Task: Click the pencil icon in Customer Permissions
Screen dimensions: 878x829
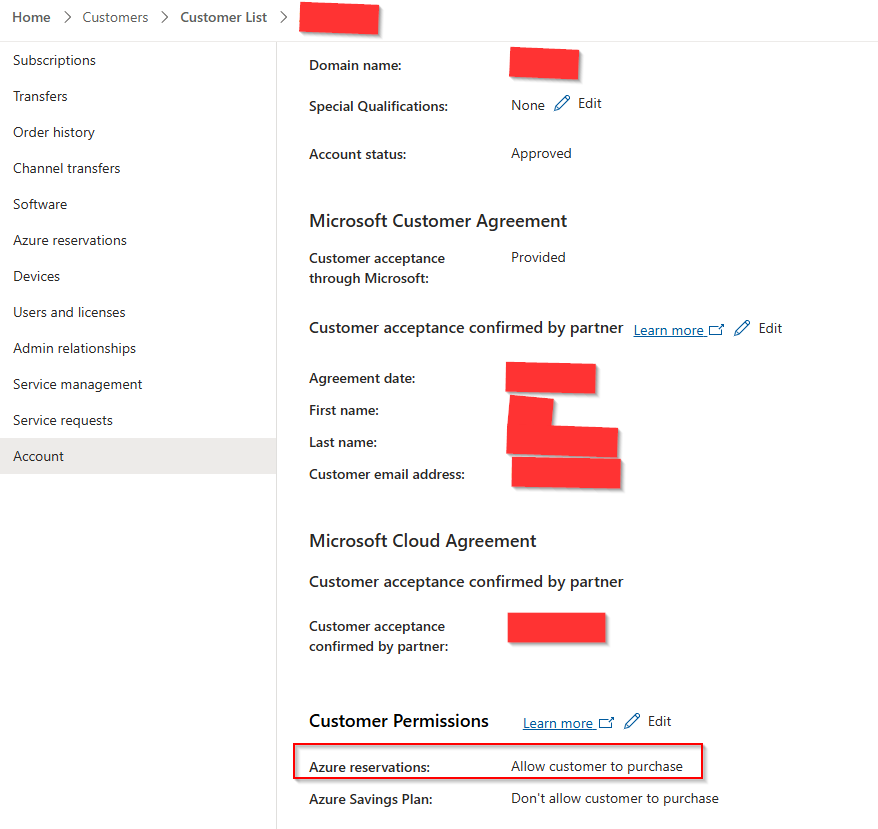Action: (x=632, y=721)
